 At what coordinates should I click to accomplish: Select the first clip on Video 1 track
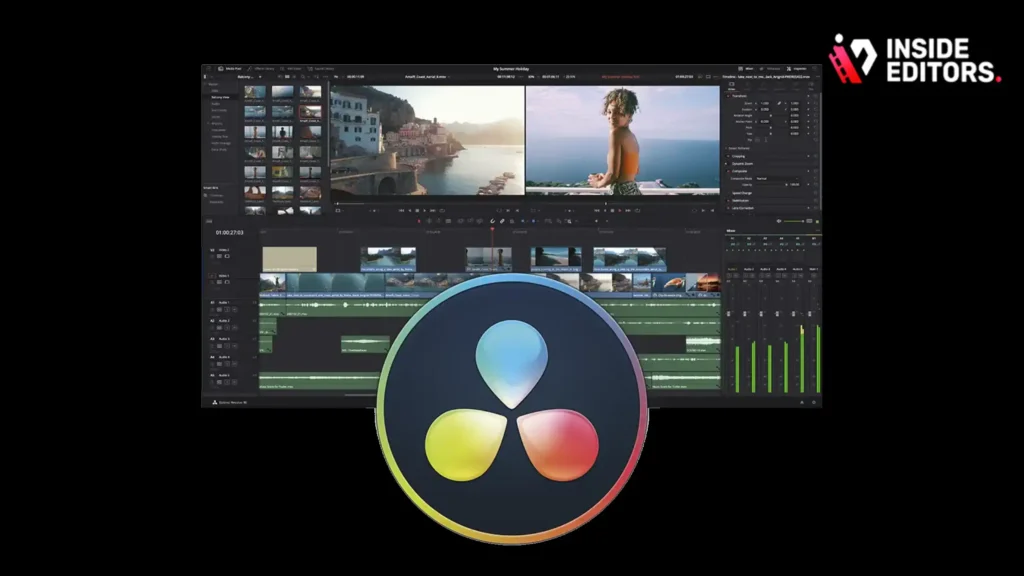click(272, 285)
